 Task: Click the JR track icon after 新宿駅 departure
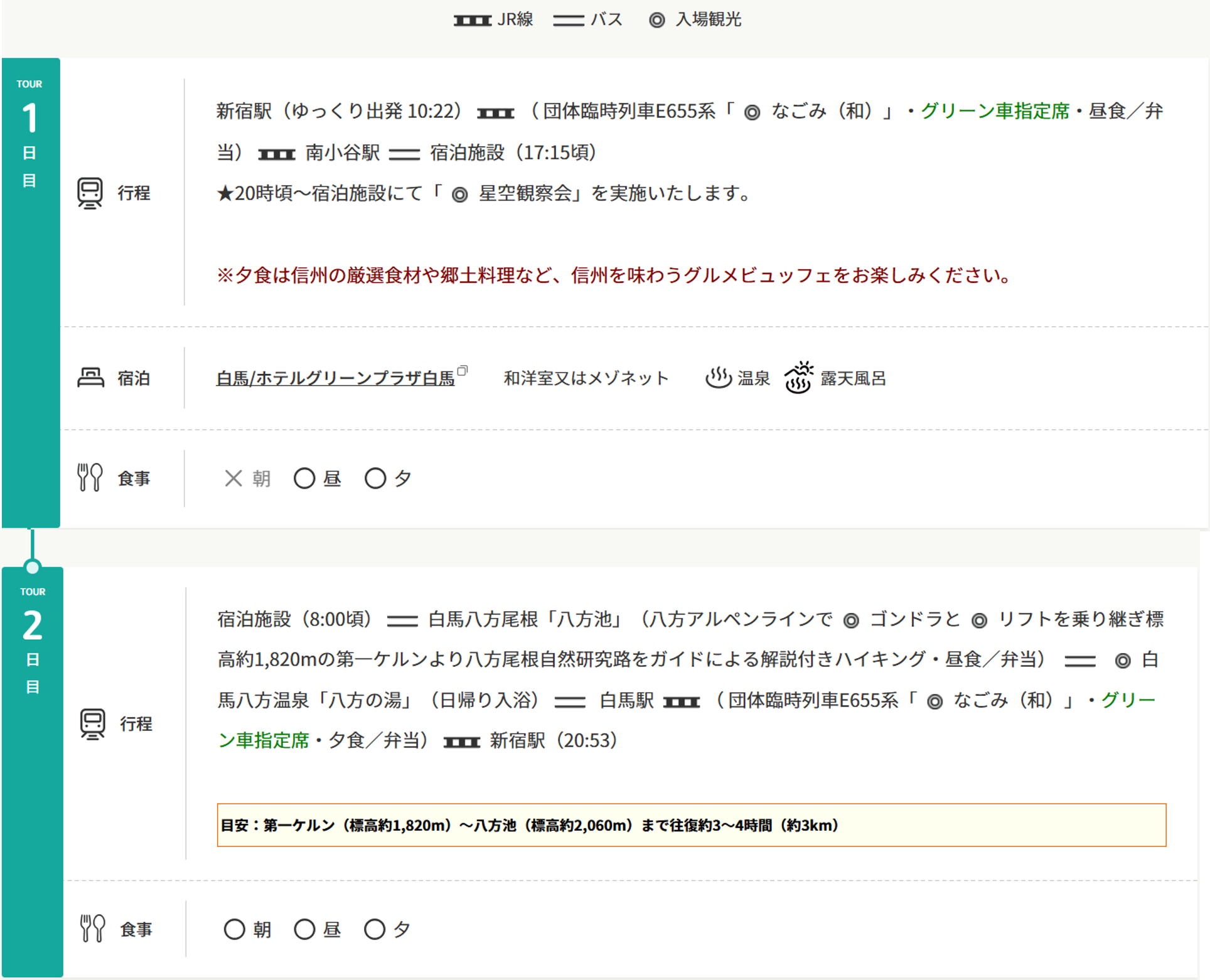pyautogui.click(x=496, y=114)
